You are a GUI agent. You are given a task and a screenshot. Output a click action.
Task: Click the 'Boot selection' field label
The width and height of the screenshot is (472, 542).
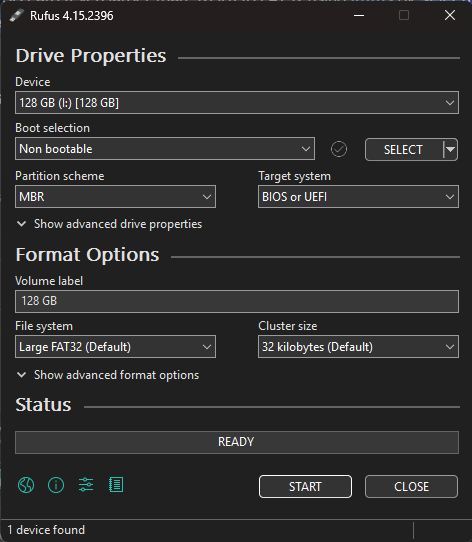(53, 128)
